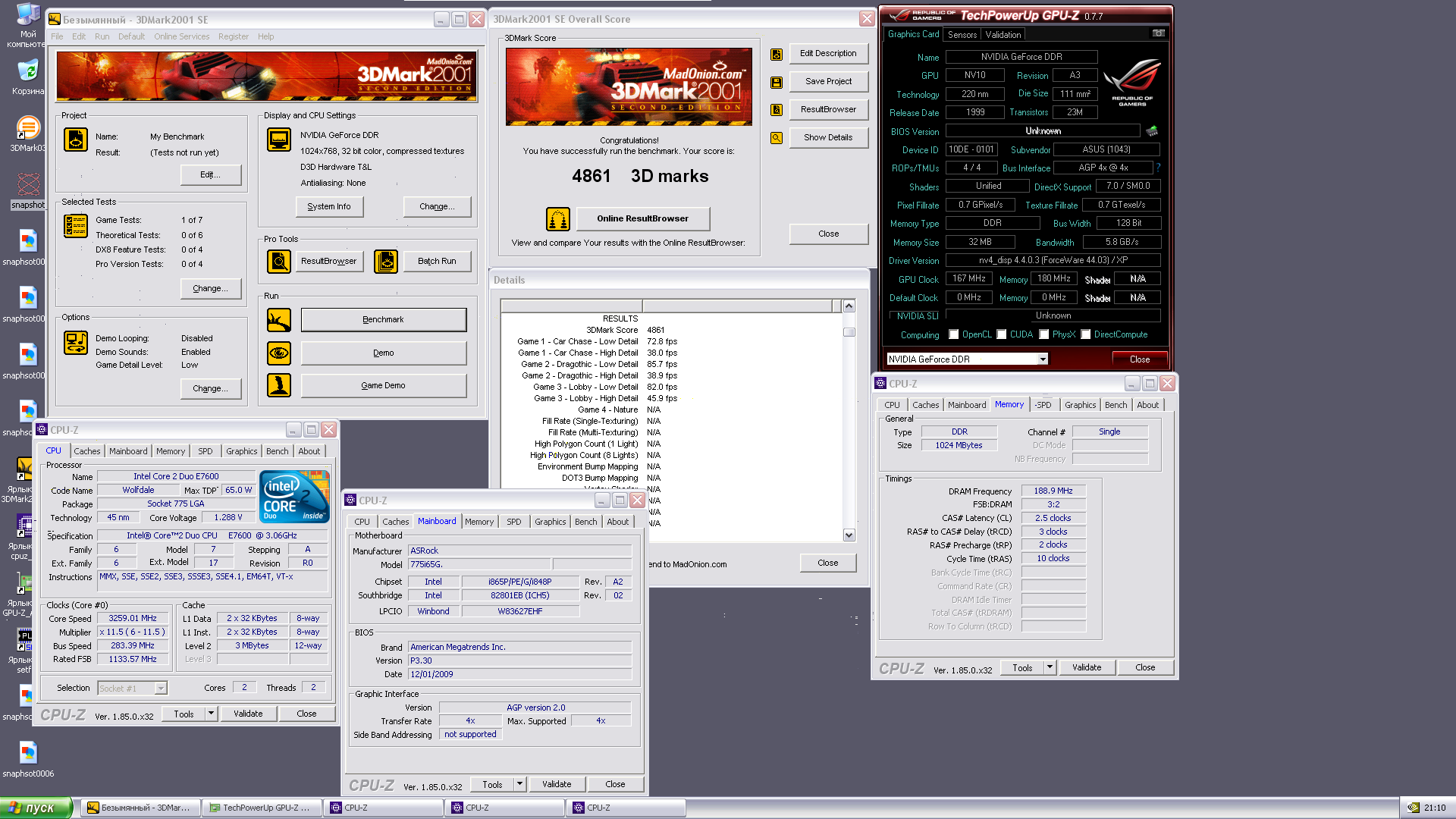Toggle the PhysX checkbox
Screen dimensions: 1456x819
[x=1044, y=334]
